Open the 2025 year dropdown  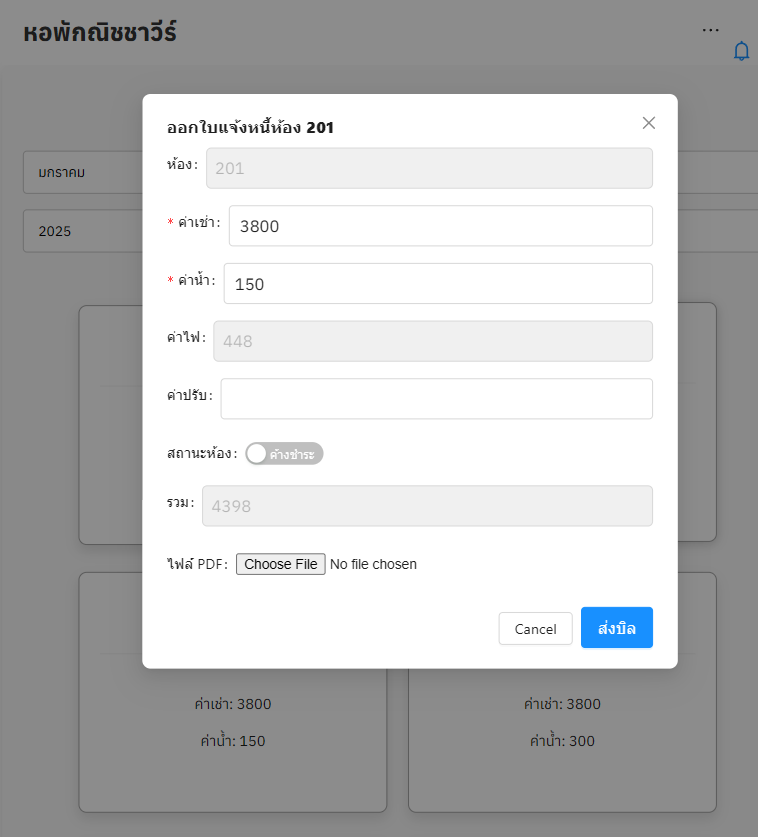click(82, 231)
